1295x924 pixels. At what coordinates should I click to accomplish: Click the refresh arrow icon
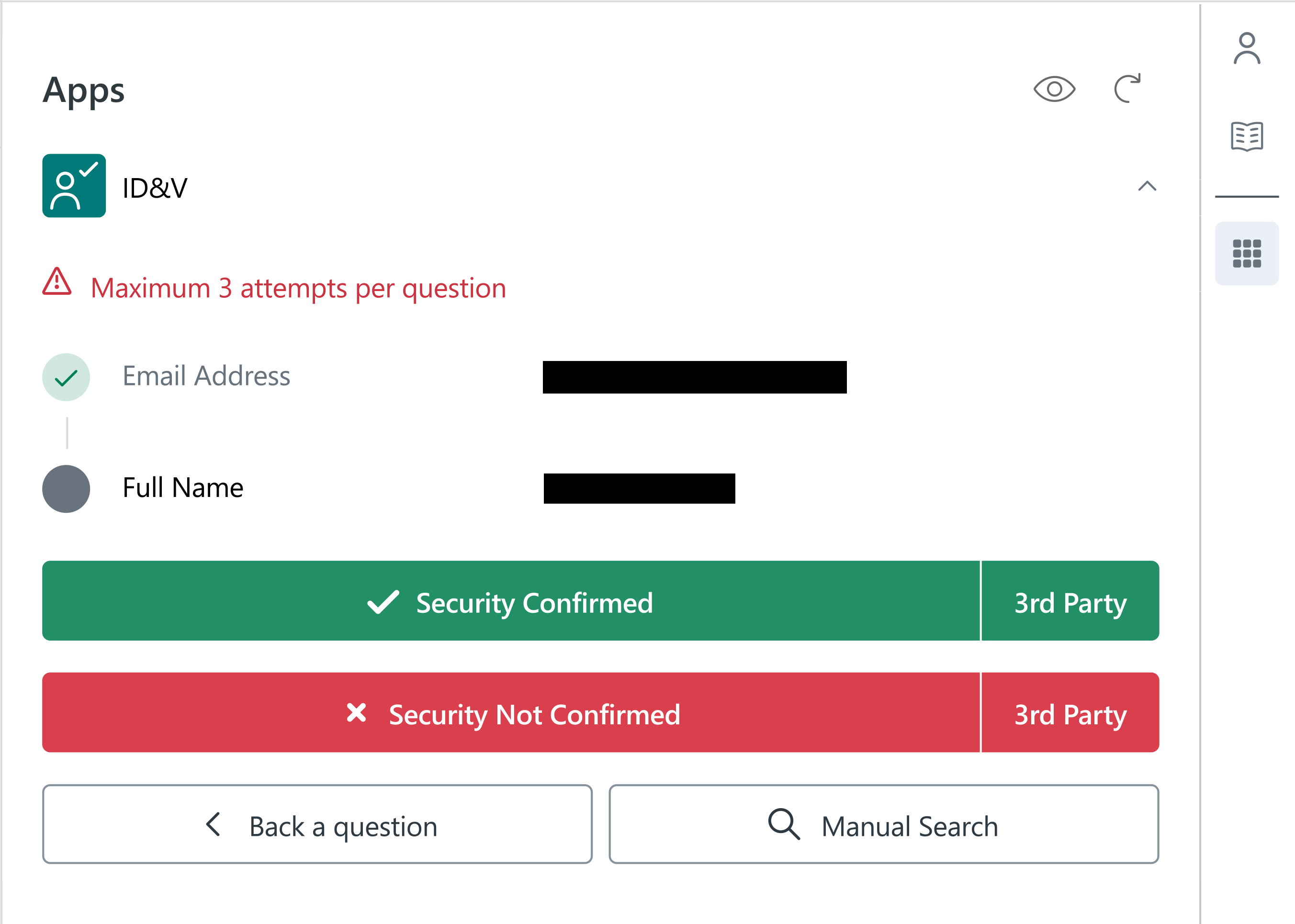pos(1126,89)
